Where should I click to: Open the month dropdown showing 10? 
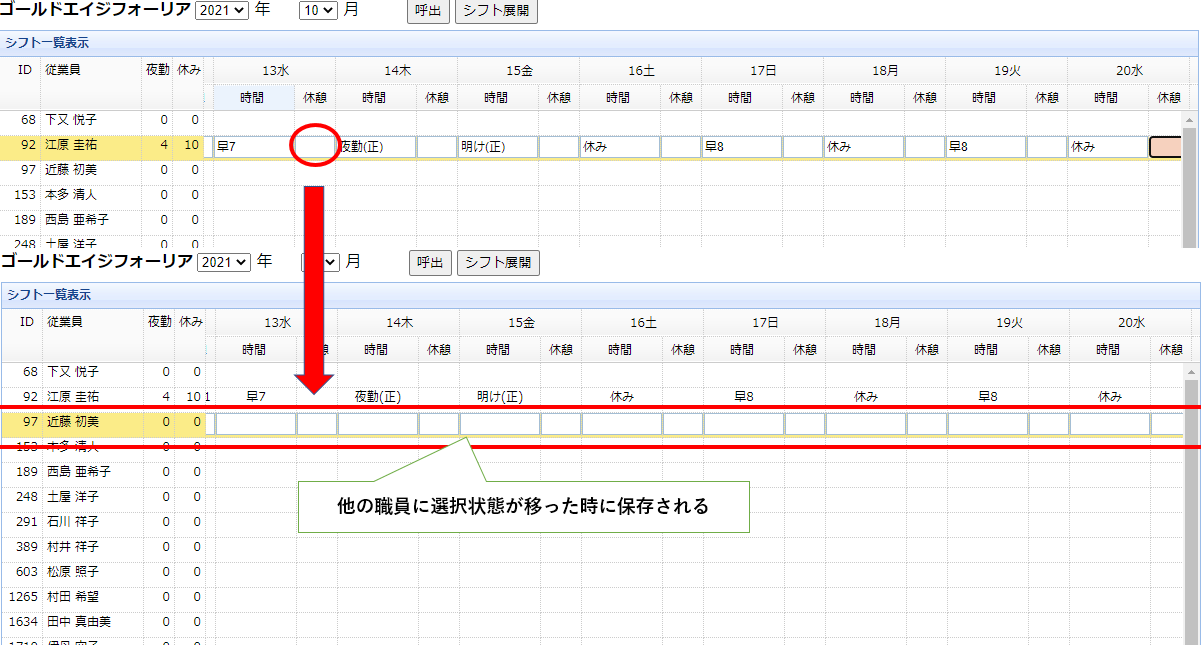pyautogui.click(x=321, y=12)
